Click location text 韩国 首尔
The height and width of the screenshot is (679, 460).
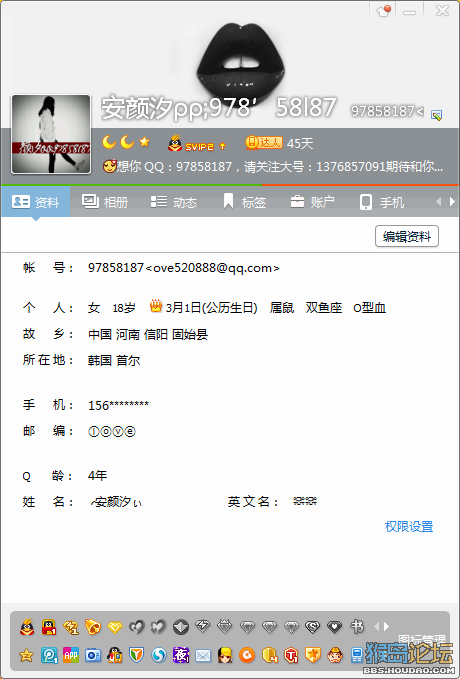(114, 360)
